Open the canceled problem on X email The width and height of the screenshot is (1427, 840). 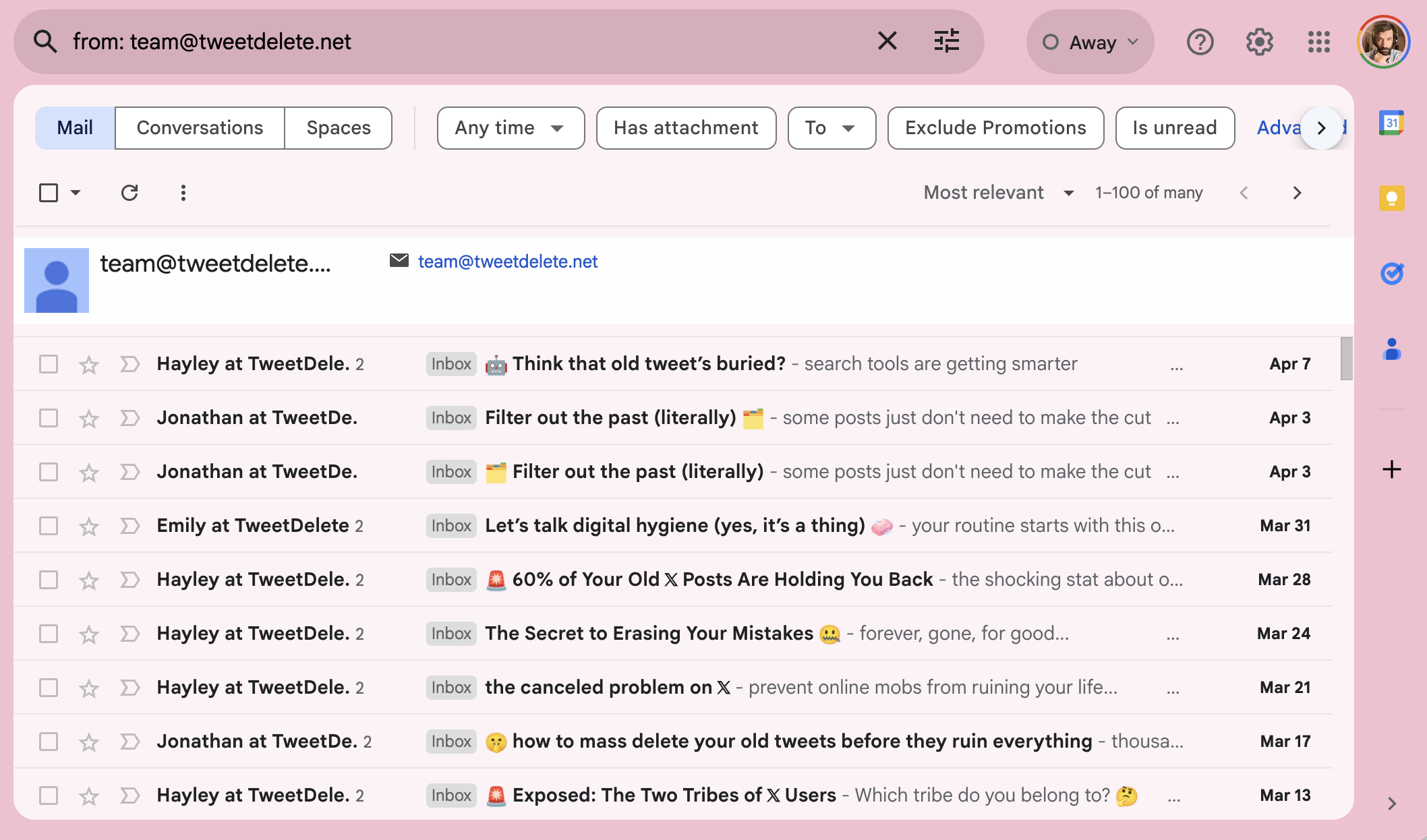673,688
